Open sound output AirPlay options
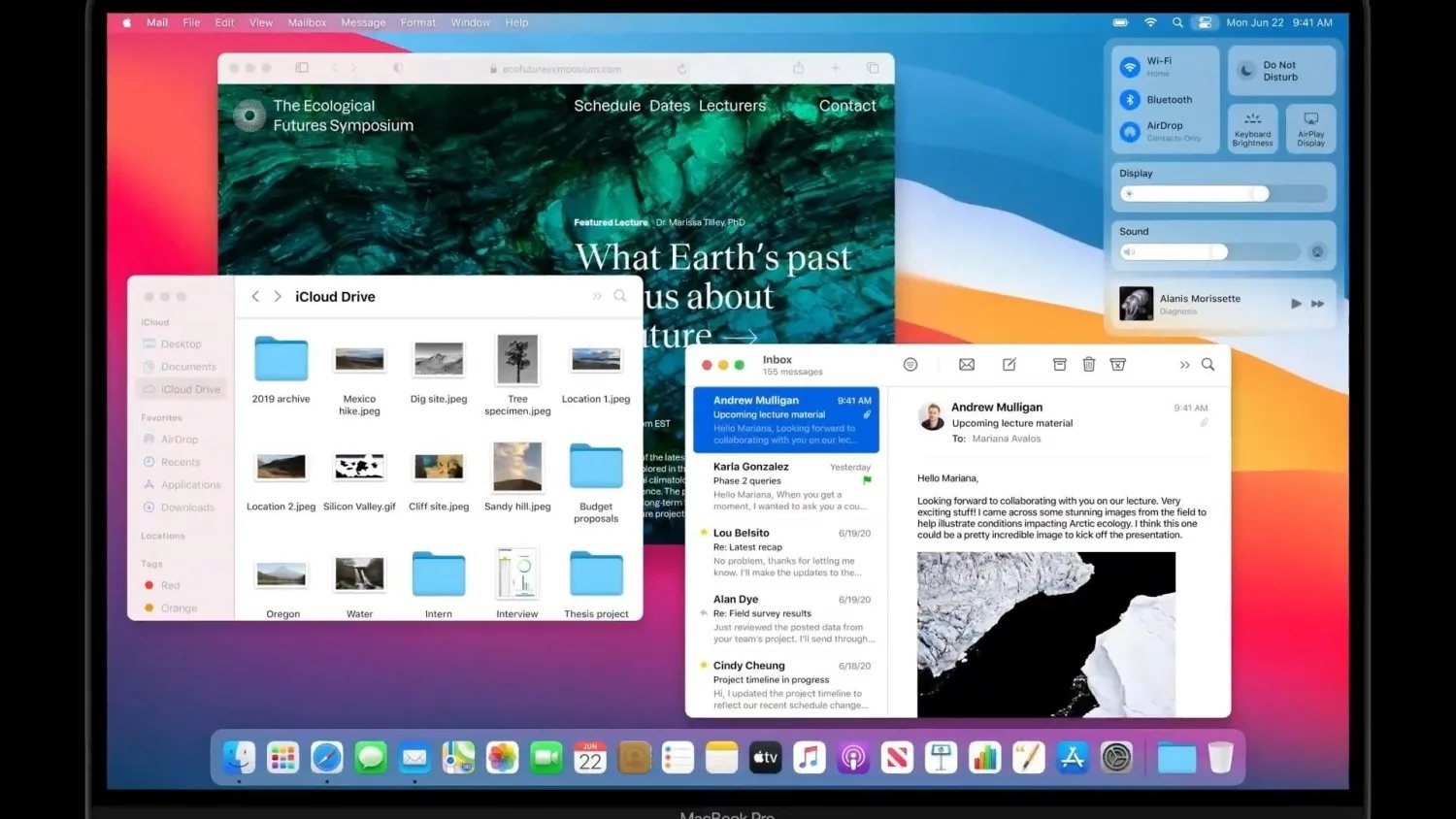The image size is (1456, 819). (1317, 252)
